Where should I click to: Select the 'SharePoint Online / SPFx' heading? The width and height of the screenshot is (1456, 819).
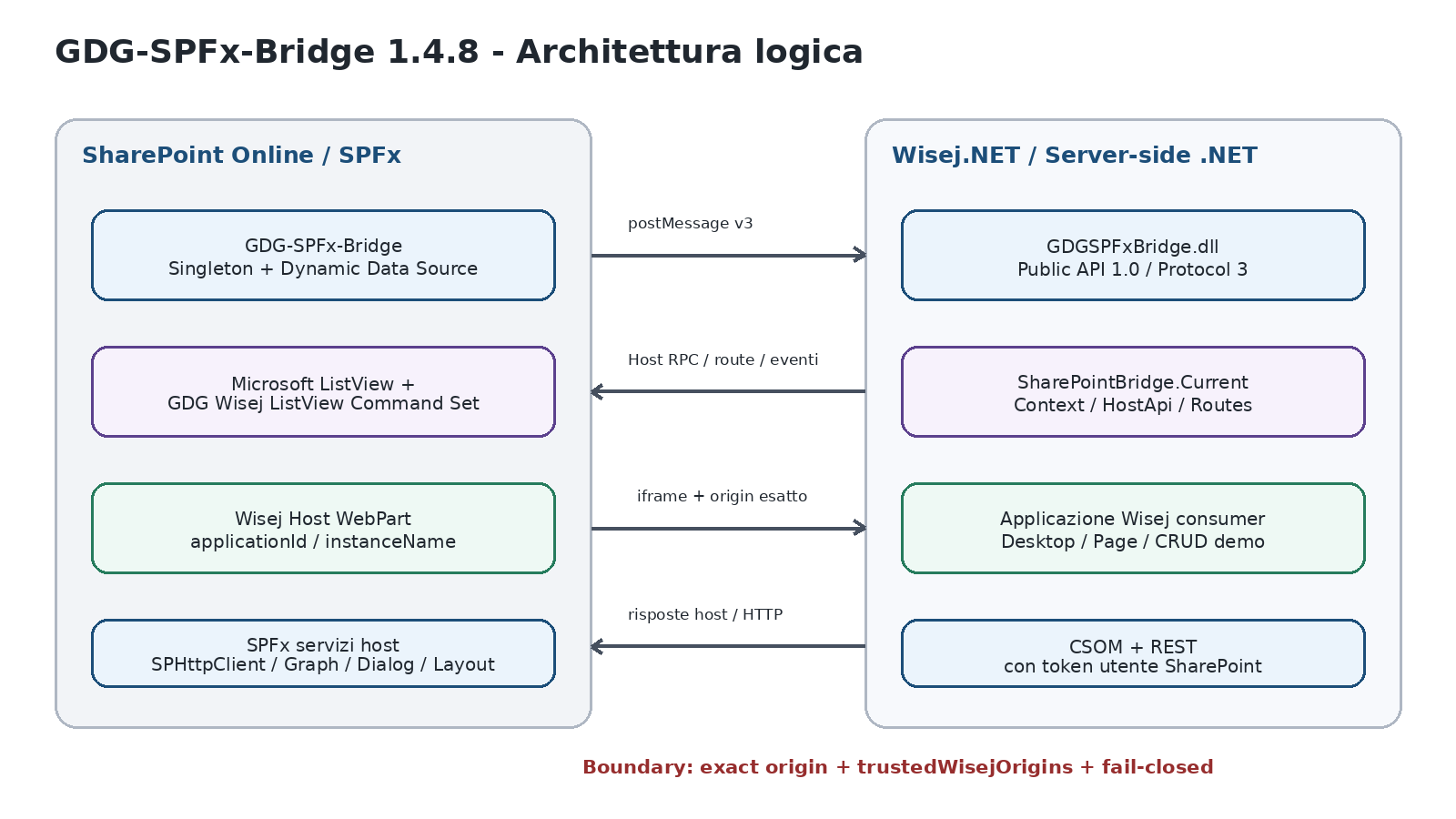pyautogui.click(x=241, y=156)
